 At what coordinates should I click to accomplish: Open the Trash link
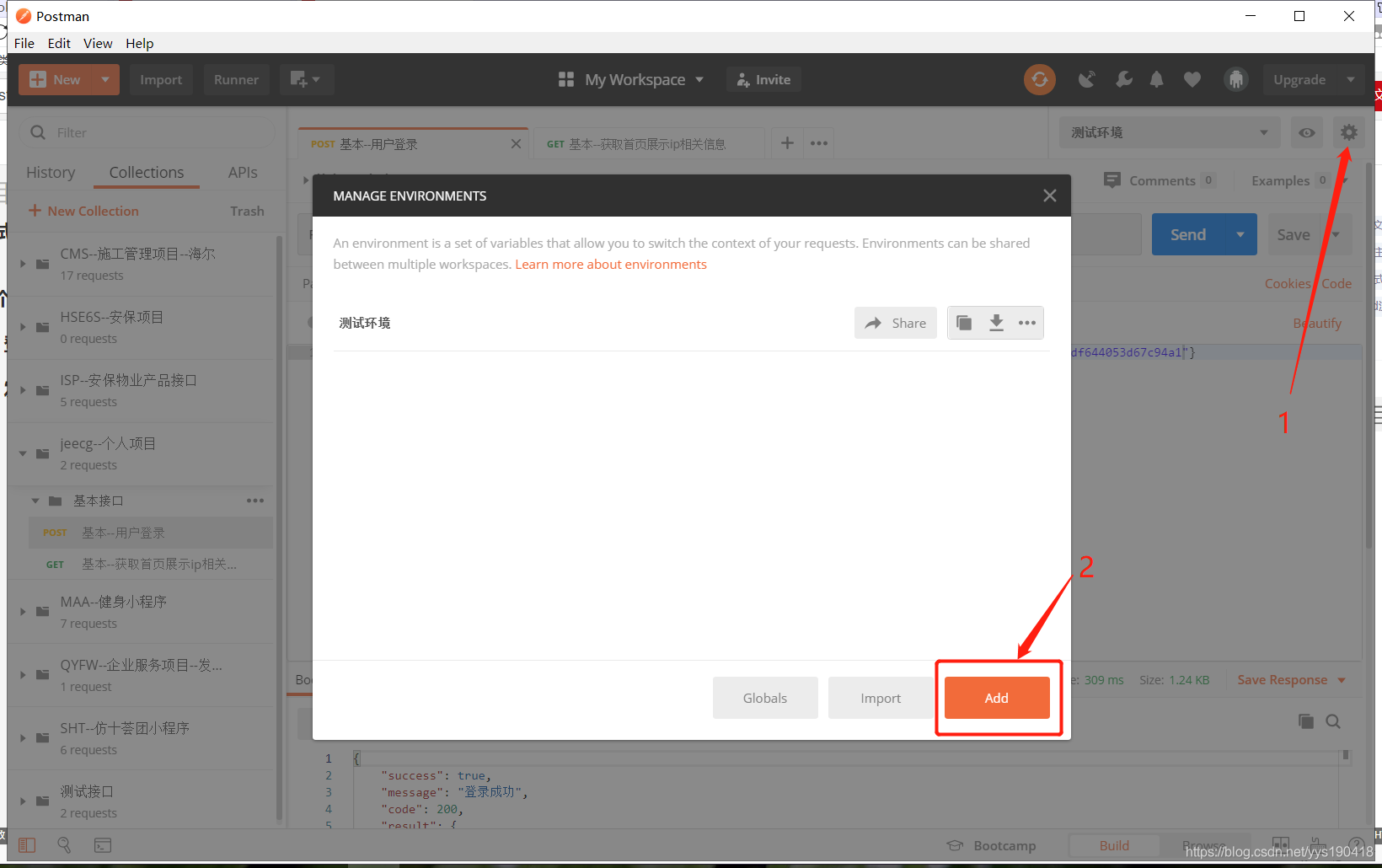click(247, 211)
